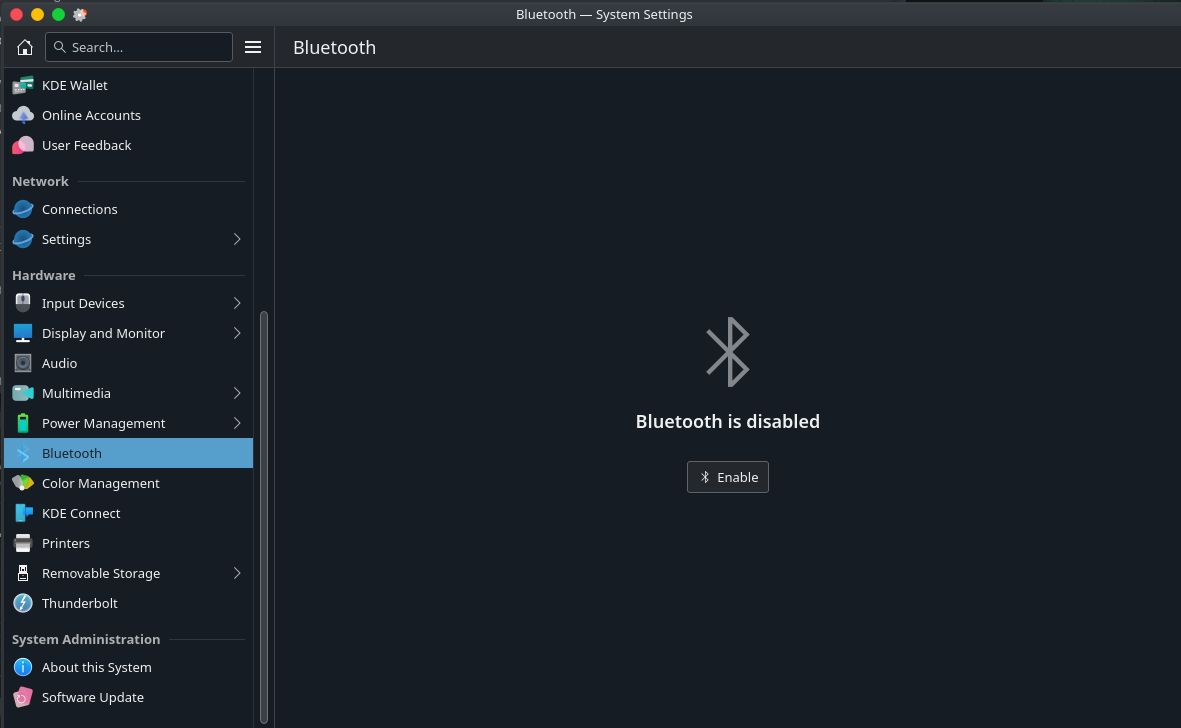Open KDE Connect settings
1181x728 pixels.
[129, 513]
